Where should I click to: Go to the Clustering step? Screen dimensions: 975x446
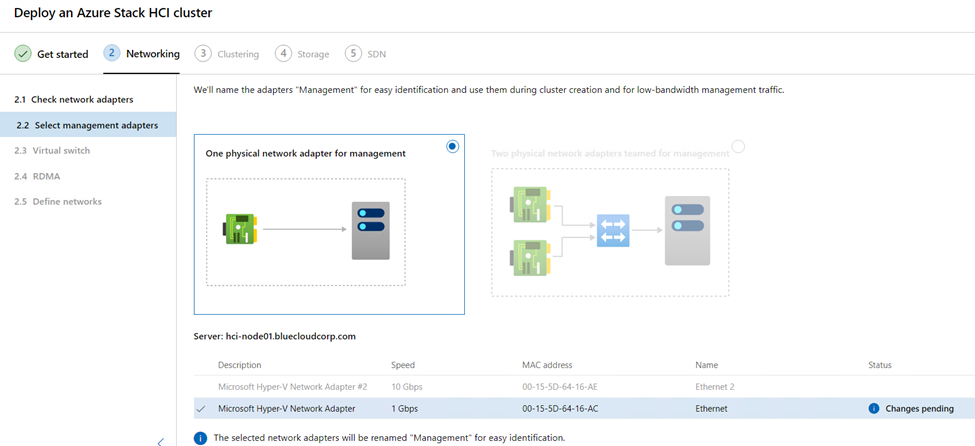click(227, 54)
